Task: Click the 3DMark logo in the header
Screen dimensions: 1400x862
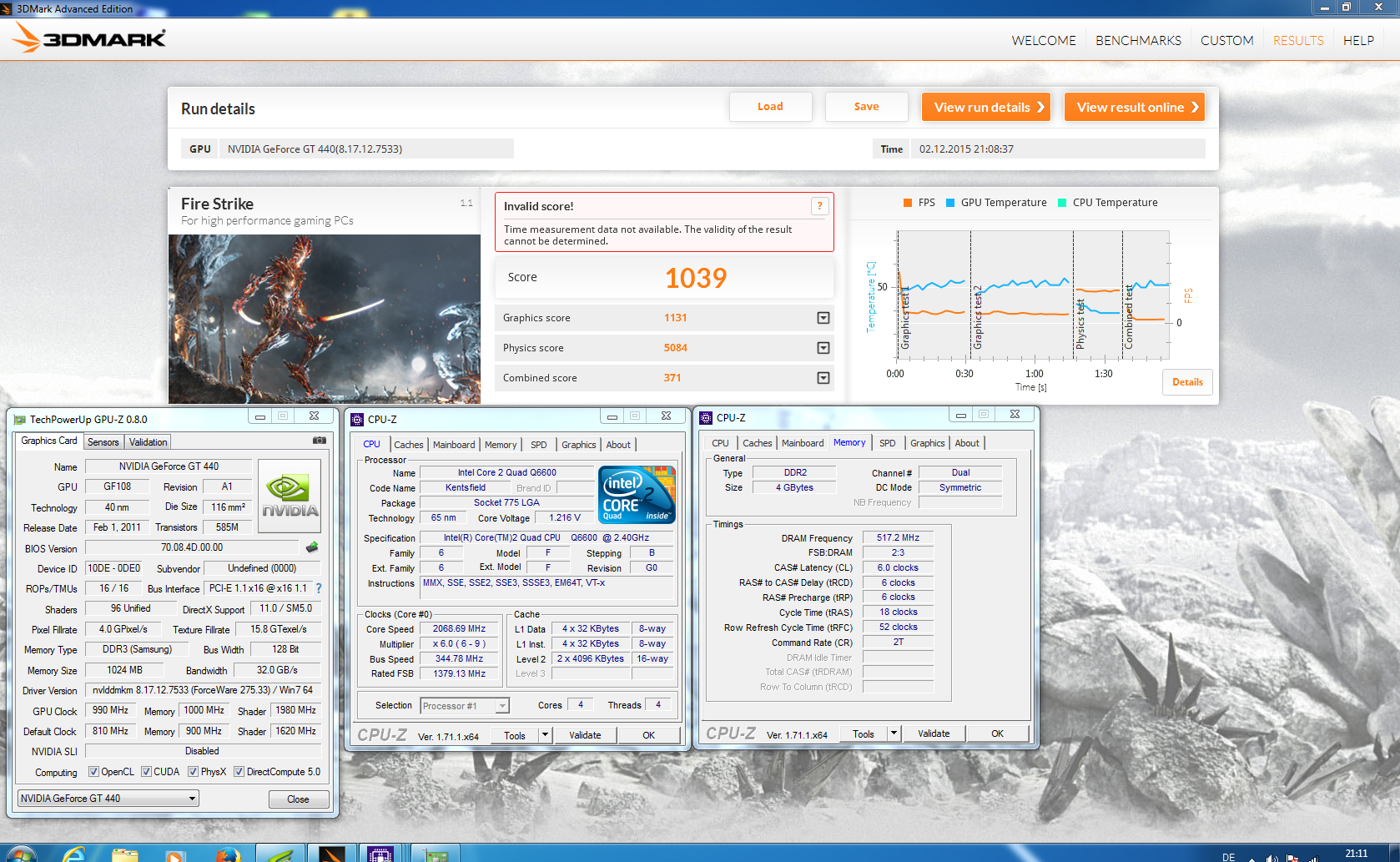Action: [89, 38]
